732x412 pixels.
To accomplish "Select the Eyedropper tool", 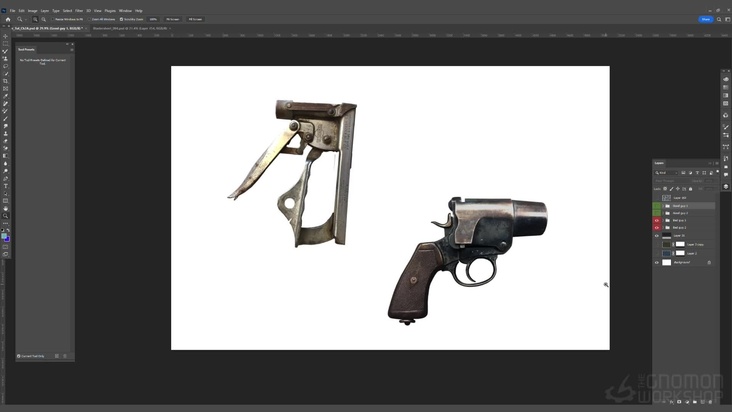I will 6,96.
